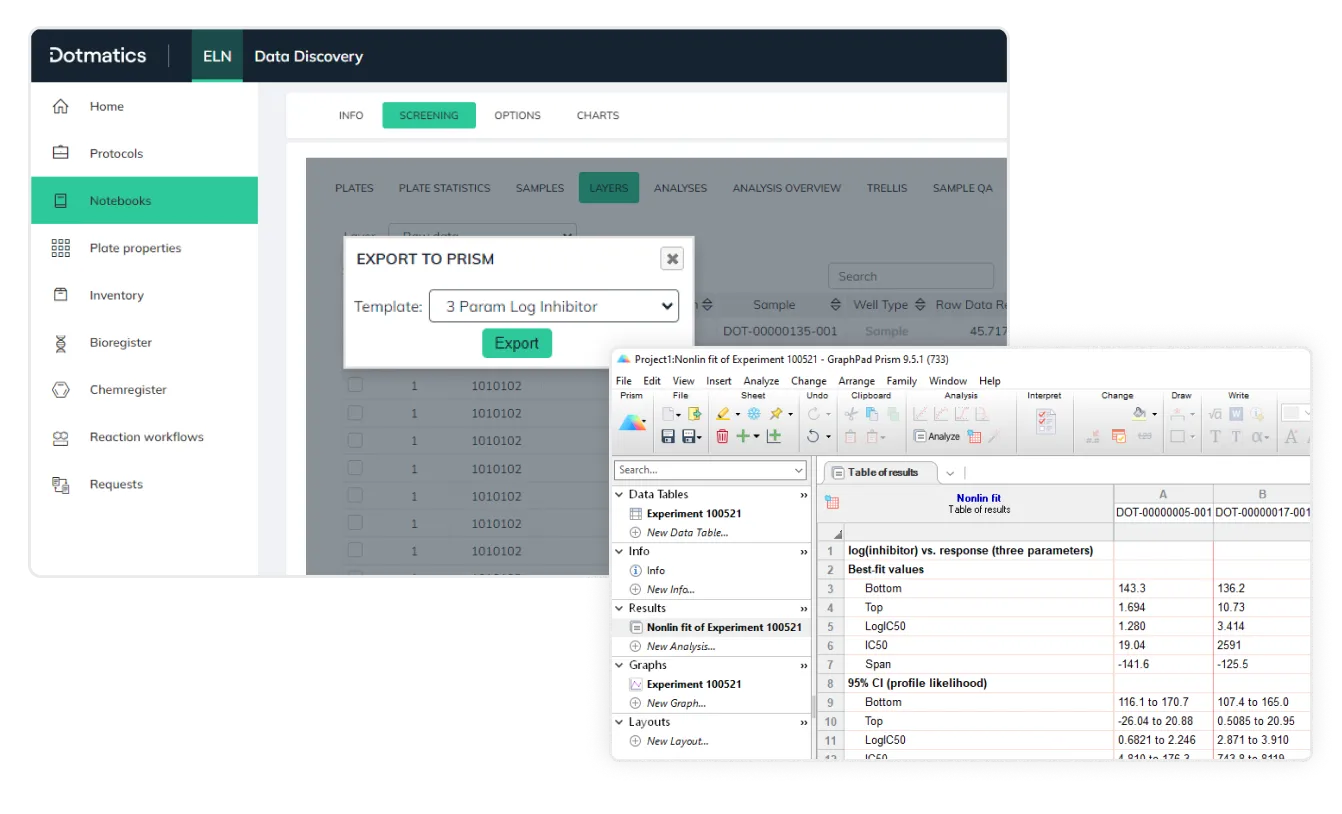Click New Analysis link in navigator

tap(681, 647)
